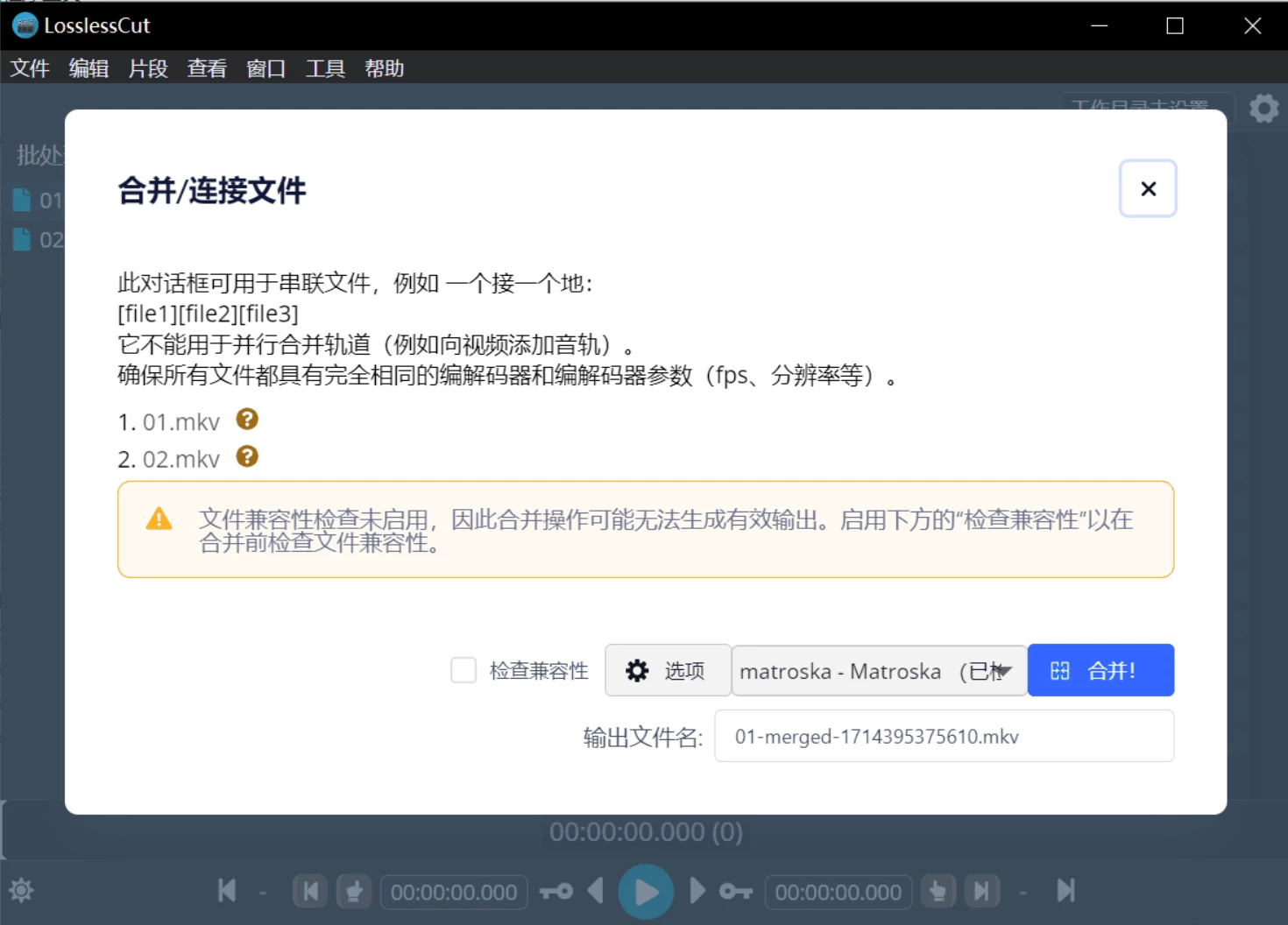Image resolution: width=1288 pixels, height=925 pixels.
Task: Click the output file name field
Action: 944,736
